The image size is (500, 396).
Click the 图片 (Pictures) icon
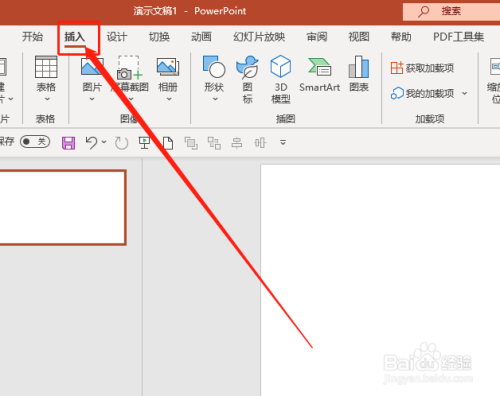click(92, 67)
